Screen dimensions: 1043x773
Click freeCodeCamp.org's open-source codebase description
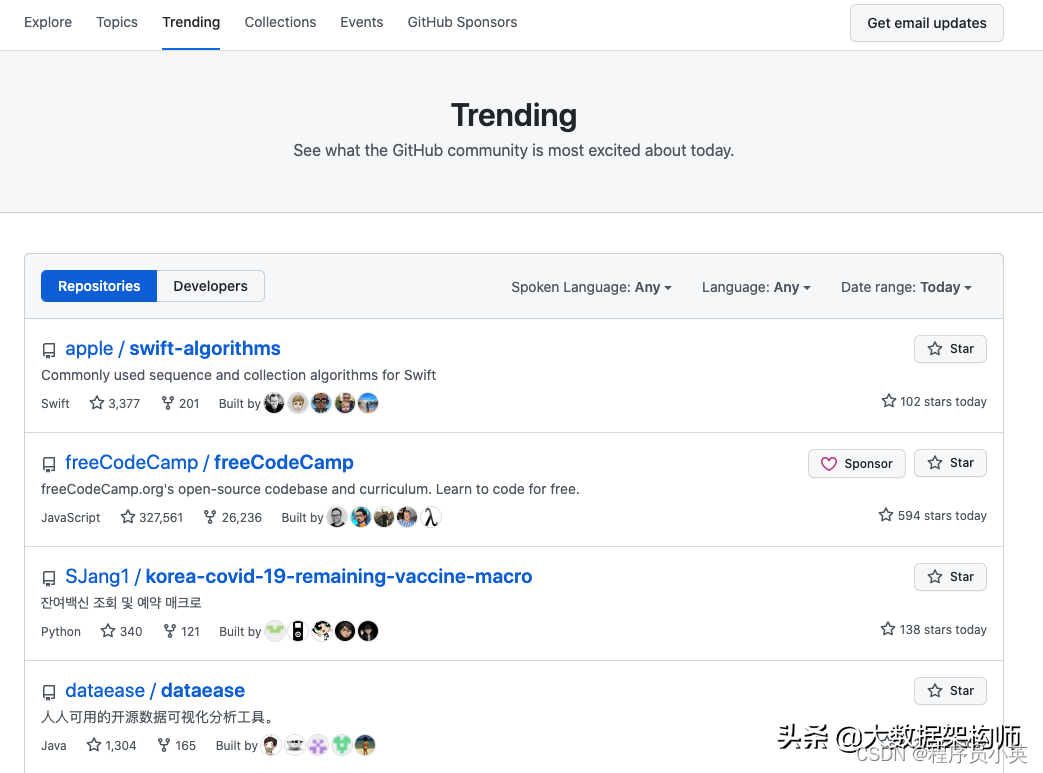pos(310,489)
